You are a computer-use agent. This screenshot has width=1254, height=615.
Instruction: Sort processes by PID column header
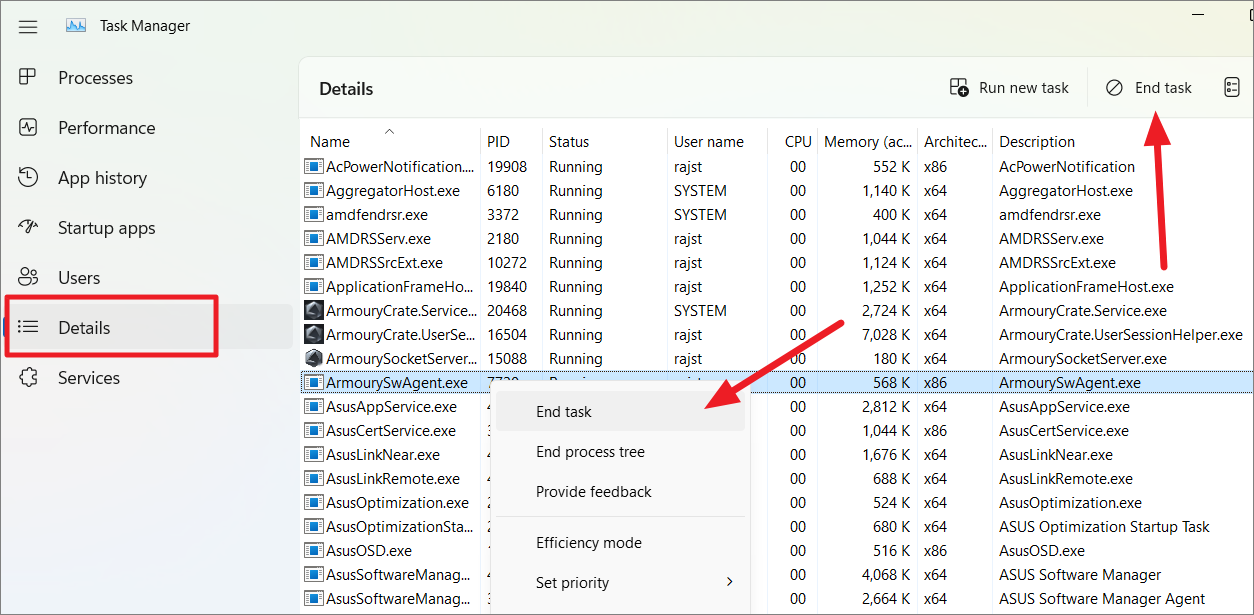(x=498, y=142)
